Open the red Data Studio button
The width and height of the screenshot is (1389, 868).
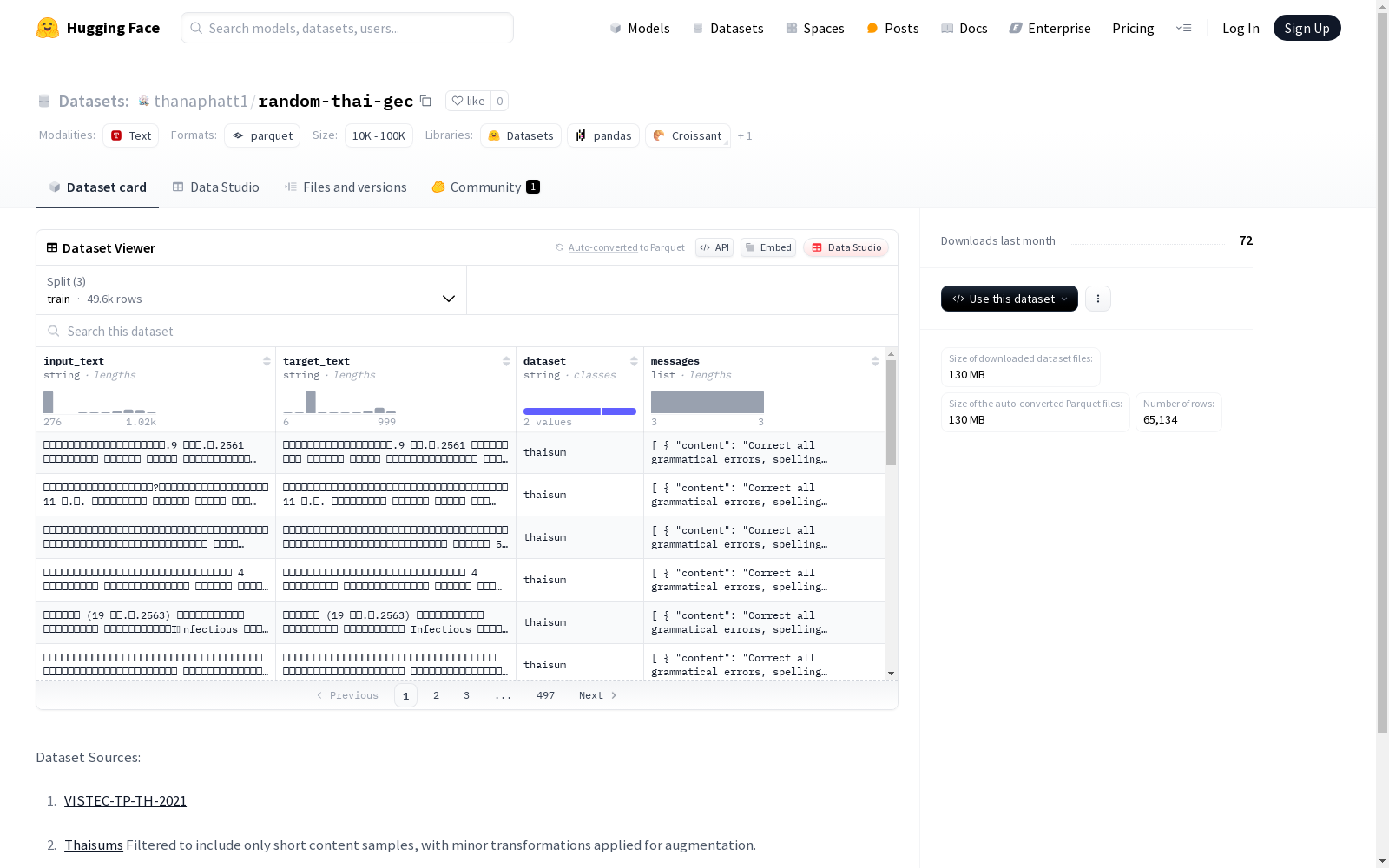tap(846, 247)
